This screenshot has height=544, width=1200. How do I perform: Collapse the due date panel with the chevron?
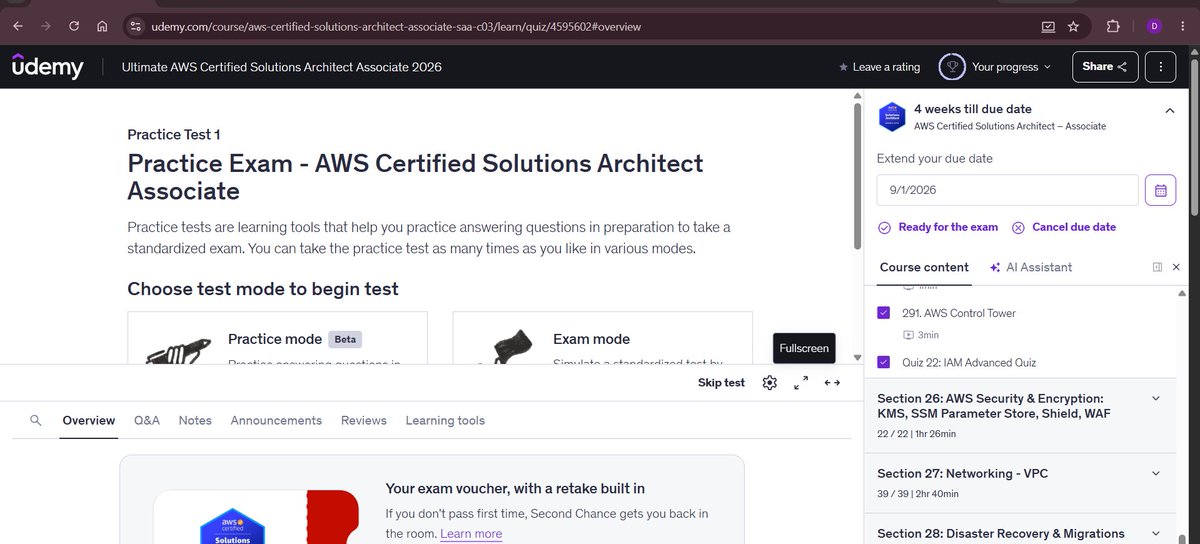[x=1170, y=110]
